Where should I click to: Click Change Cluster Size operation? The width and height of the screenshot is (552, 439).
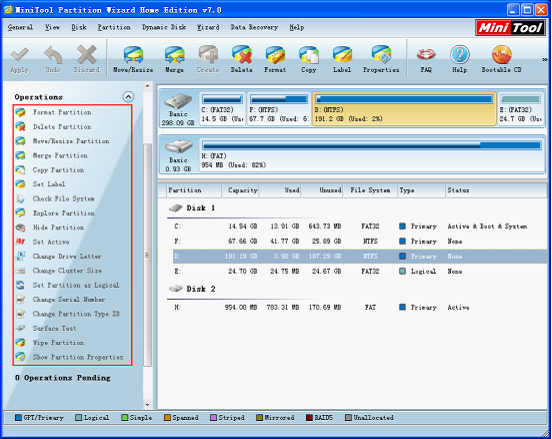pos(67,271)
